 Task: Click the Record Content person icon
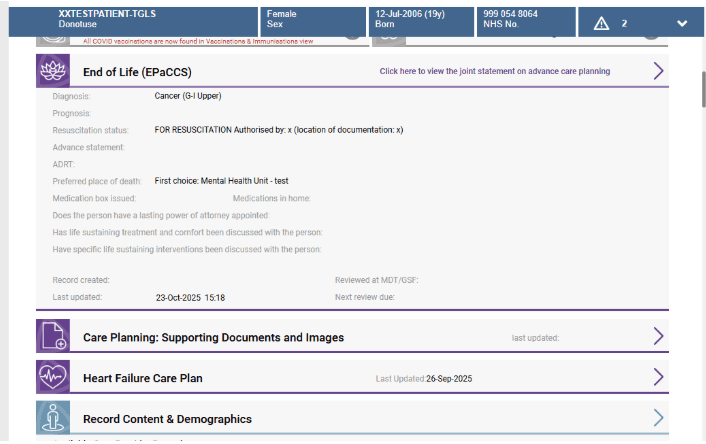point(53,417)
